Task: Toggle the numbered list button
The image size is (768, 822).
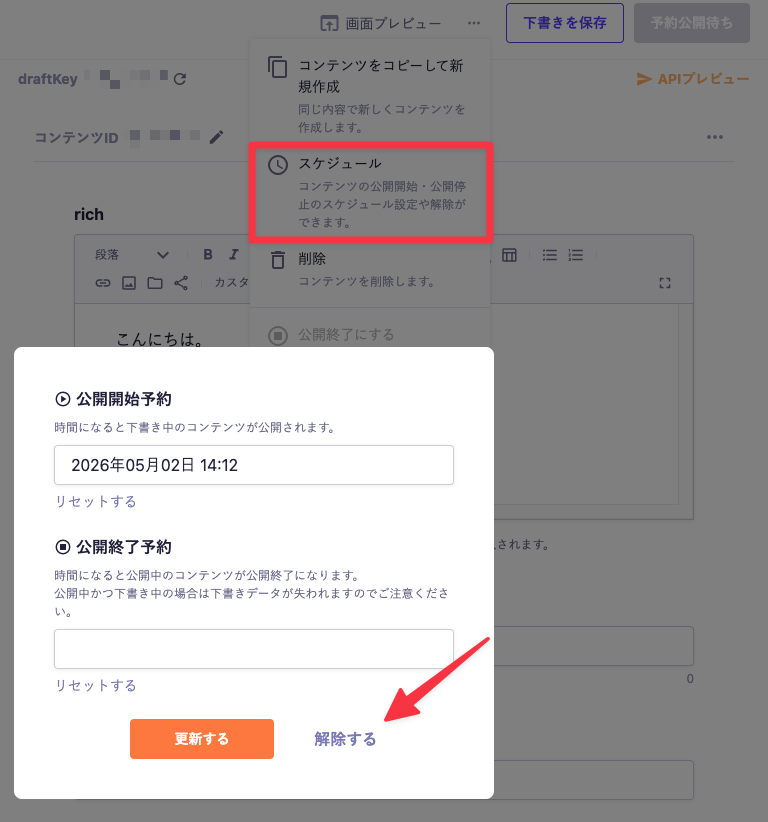Action: [575, 255]
